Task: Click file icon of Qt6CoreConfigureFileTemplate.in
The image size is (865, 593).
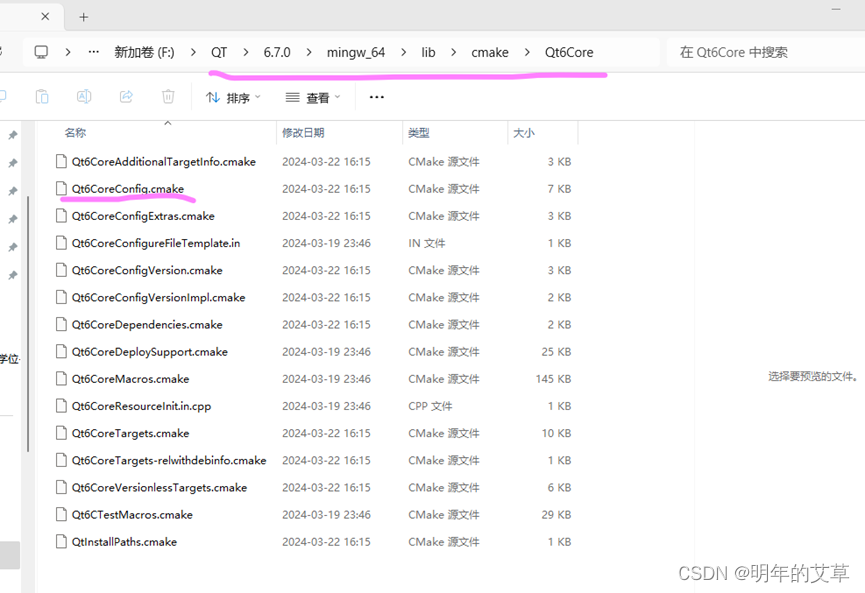Action: 61,243
